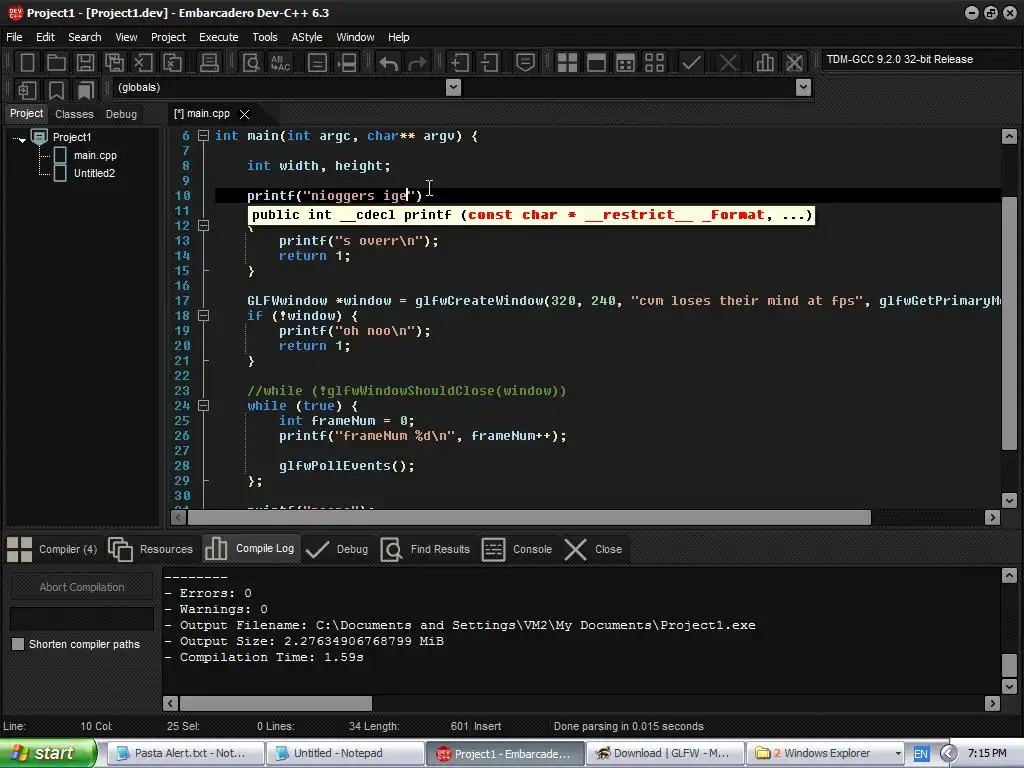This screenshot has width=1024, height=768.
Task: Click the Insert snippet icon left of bookmarks
Action: tap(27, 89)
